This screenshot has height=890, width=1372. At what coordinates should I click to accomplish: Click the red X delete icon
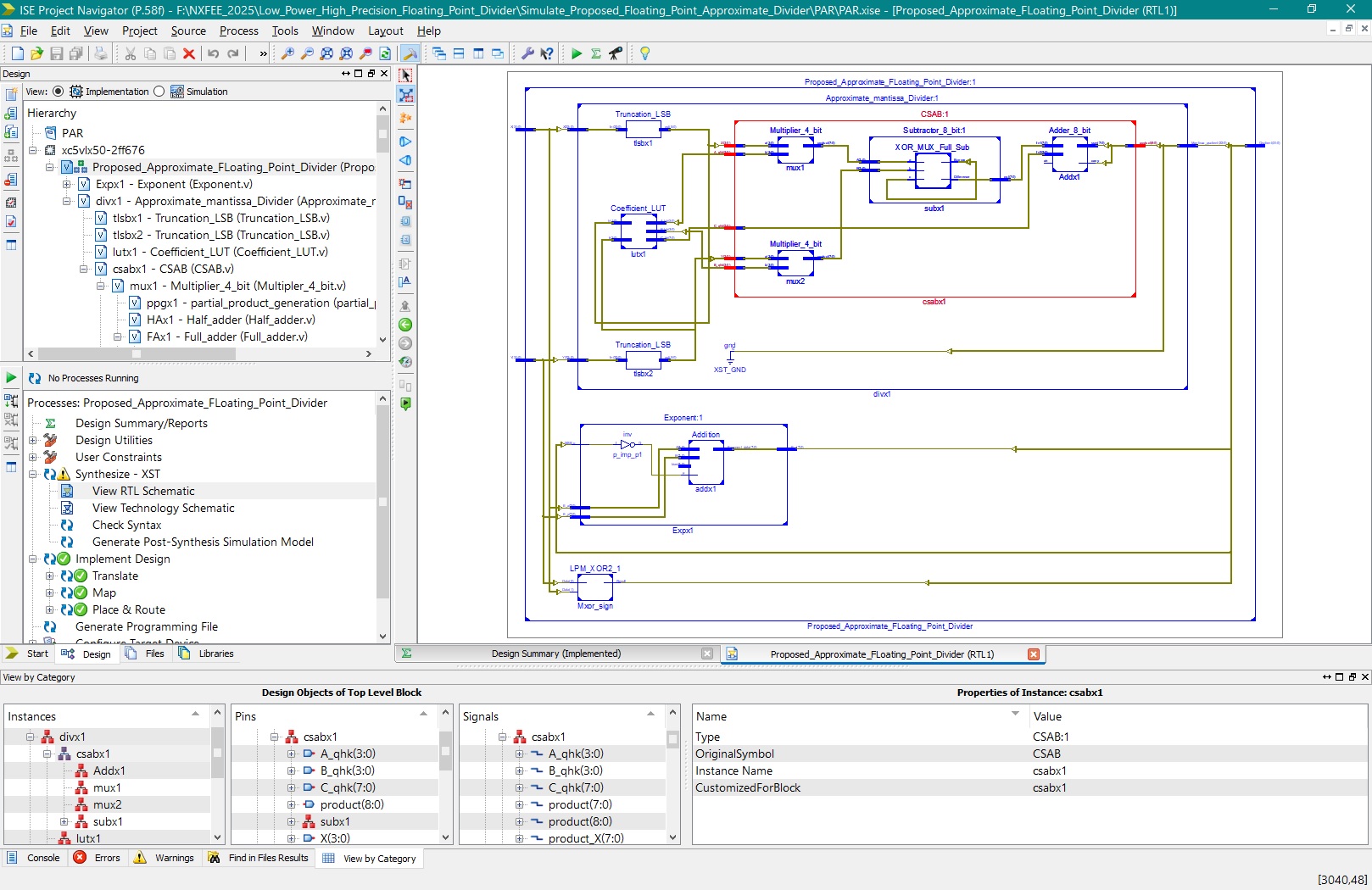click(189, 53)
